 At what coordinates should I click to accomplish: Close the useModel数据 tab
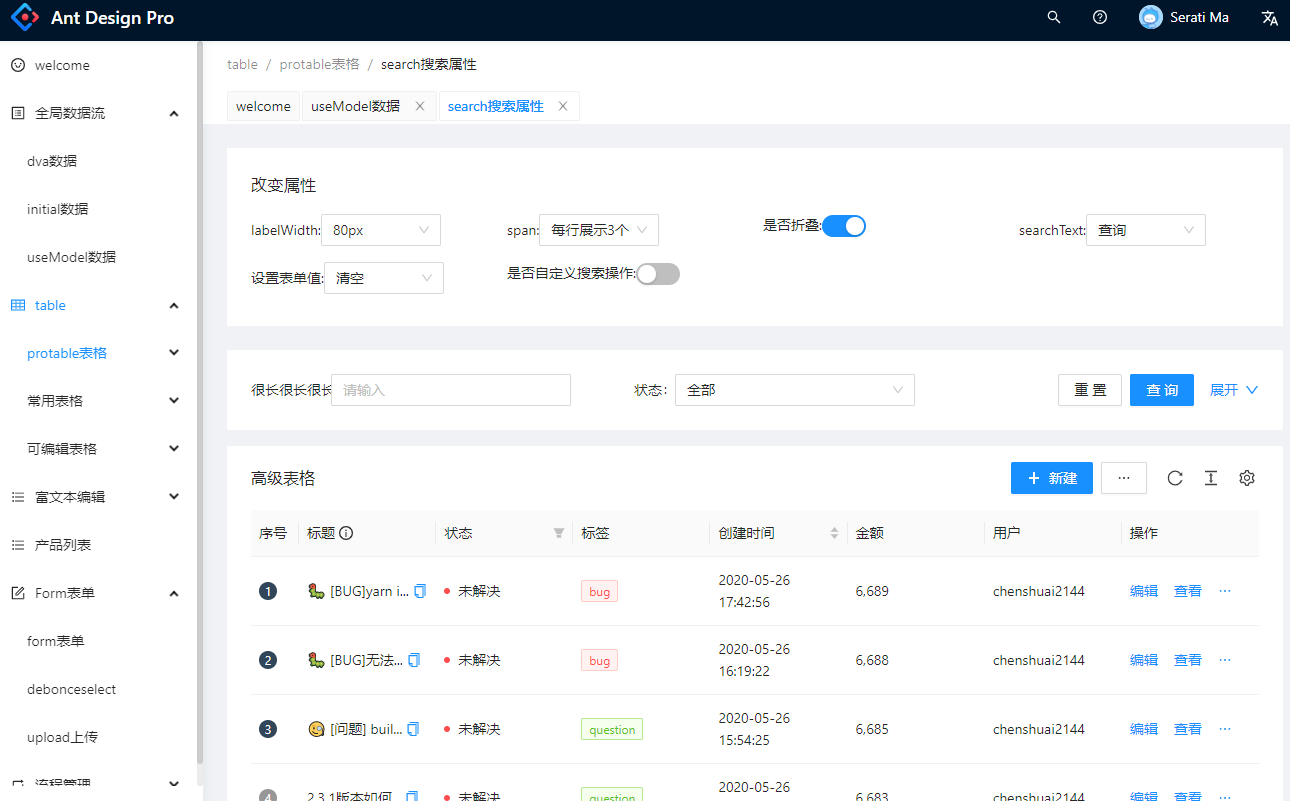(x=420, y=106)
